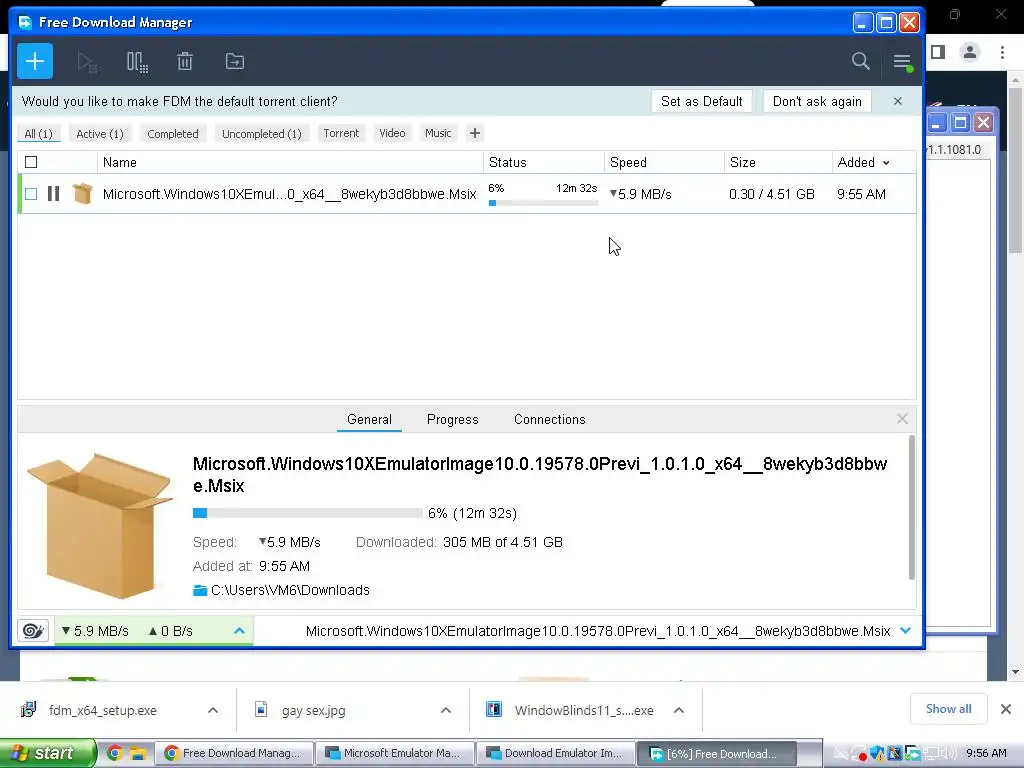
Task: Delete download with trash icon
Action: pyautogui.click(x=185, y=61)
